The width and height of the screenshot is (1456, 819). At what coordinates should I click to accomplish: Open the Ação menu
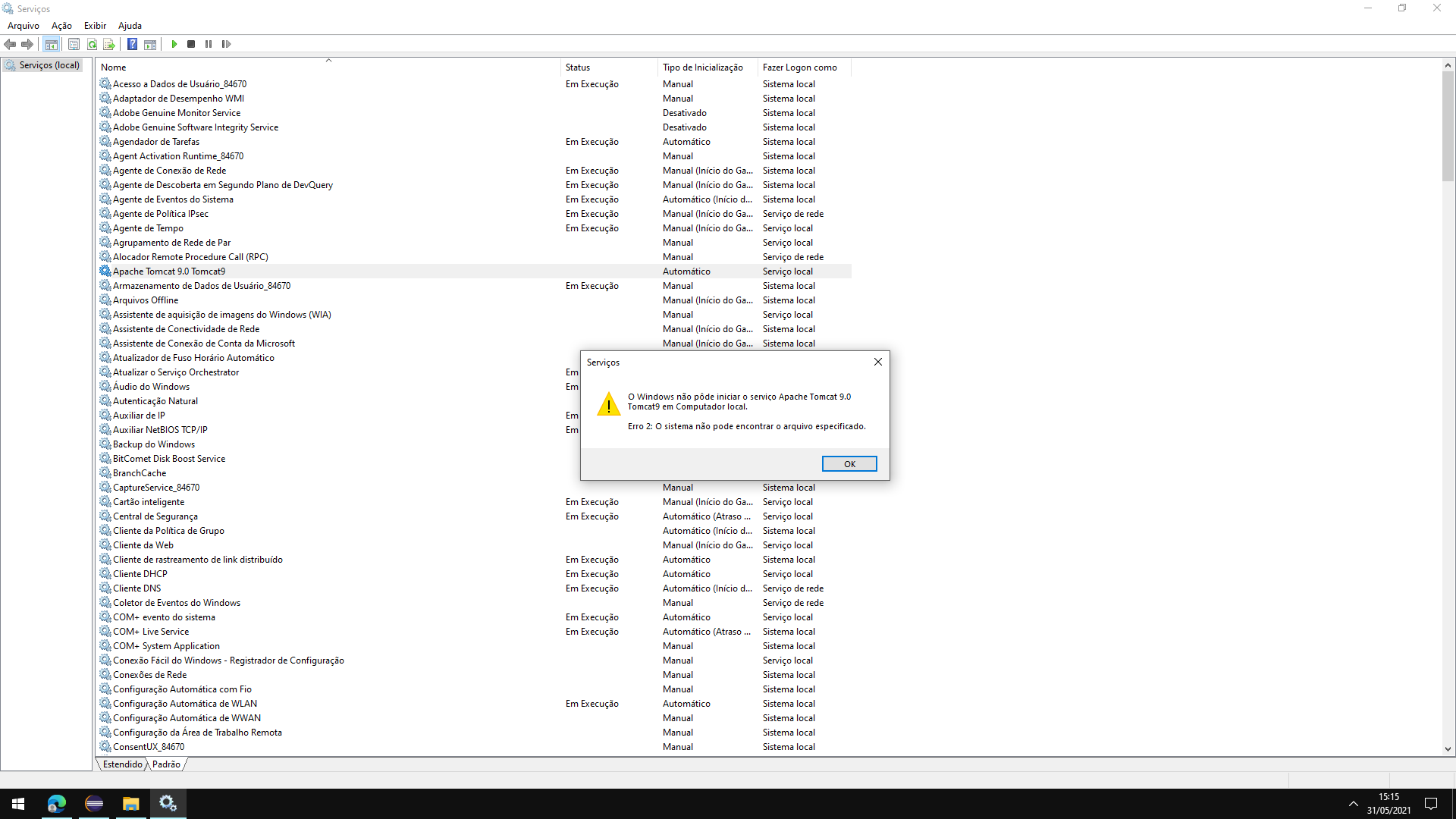tap(61, 26)
